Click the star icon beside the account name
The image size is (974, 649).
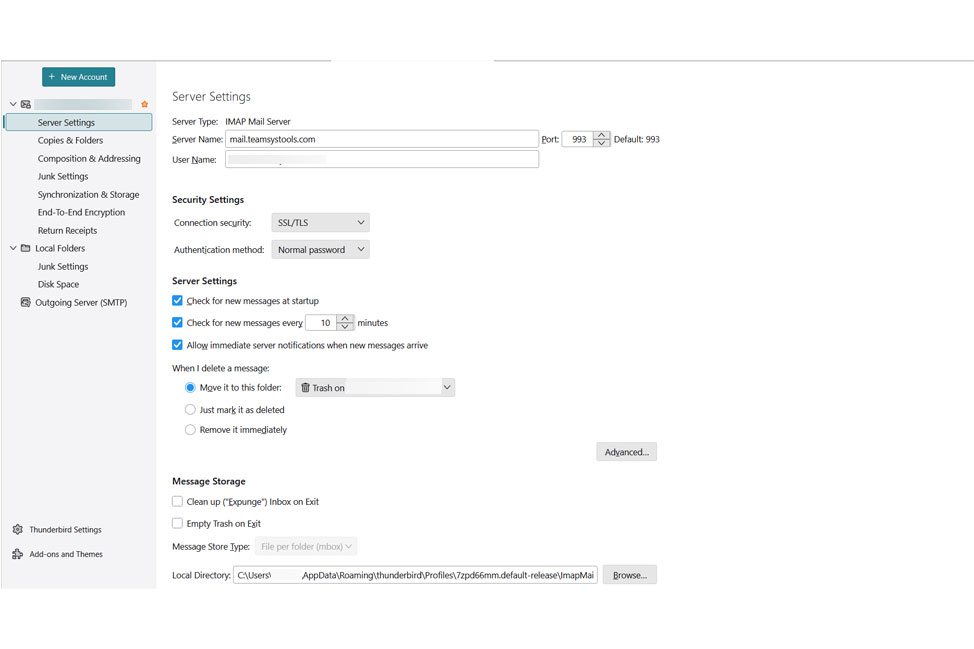144,103
